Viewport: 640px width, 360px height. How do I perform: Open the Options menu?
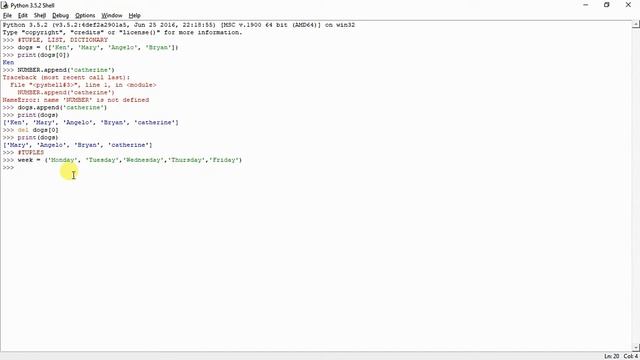85,16
